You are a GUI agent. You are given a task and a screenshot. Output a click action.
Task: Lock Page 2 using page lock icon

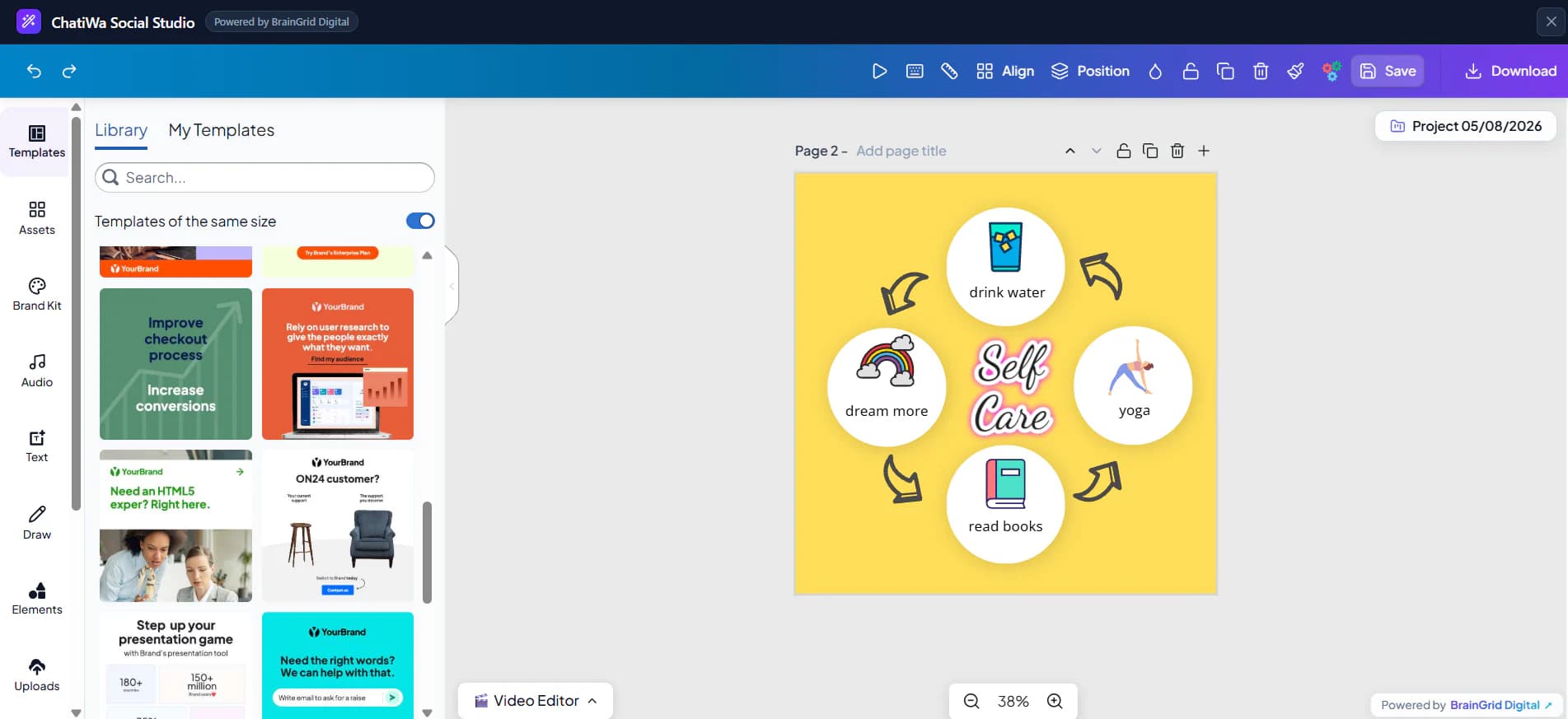1123,151
